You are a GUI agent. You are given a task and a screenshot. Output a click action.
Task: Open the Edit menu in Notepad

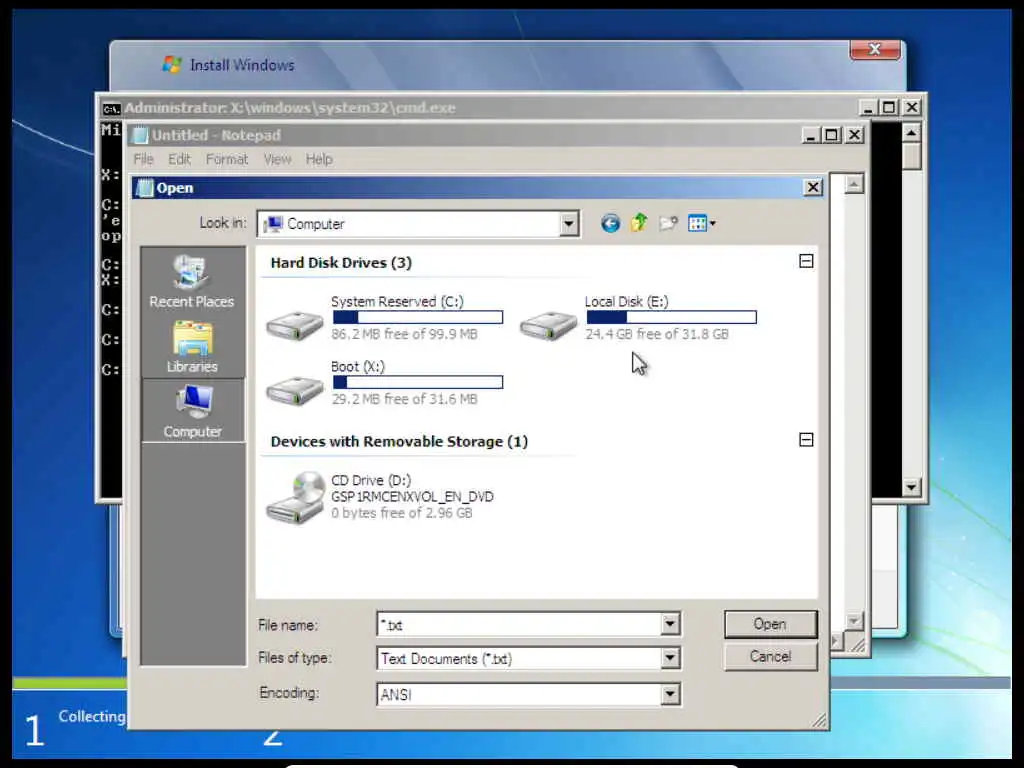[x=179, y=159]
